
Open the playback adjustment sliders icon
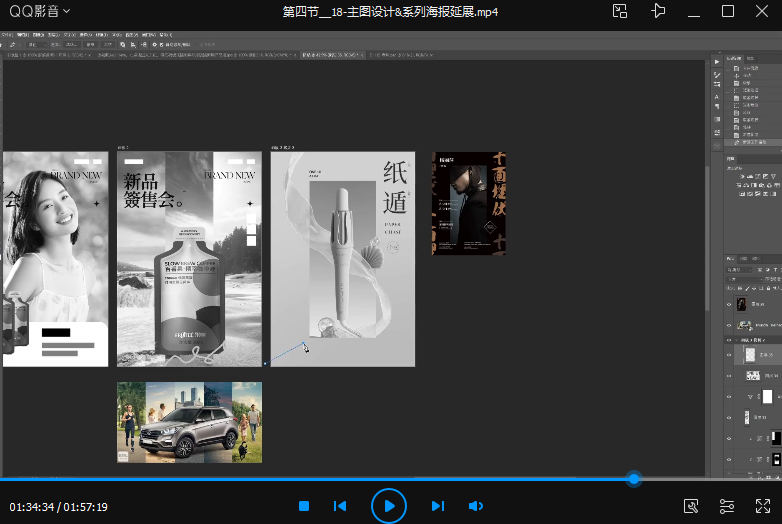pos(727,506)
